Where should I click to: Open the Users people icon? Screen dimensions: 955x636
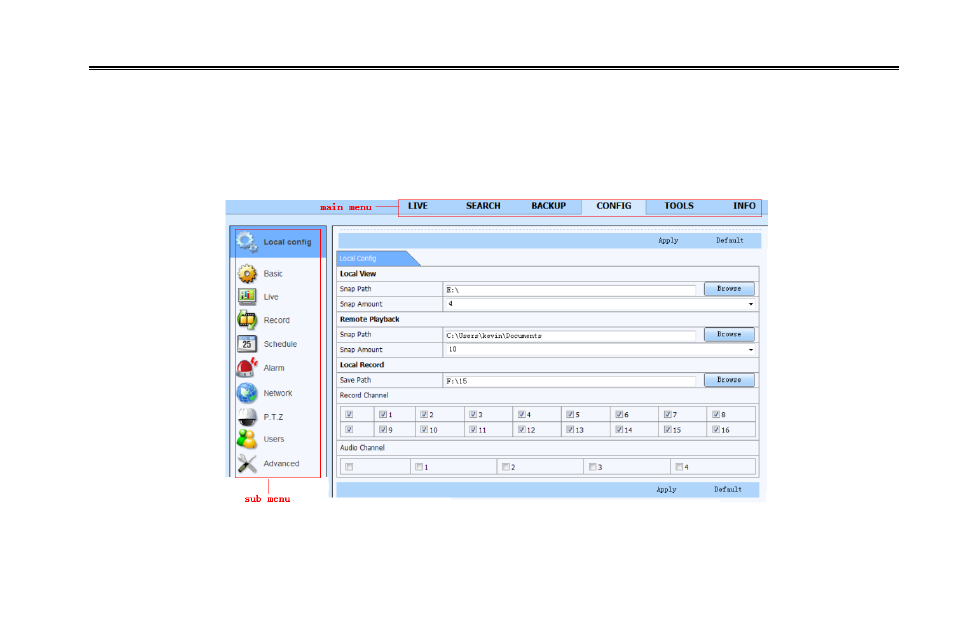point(247,439)
